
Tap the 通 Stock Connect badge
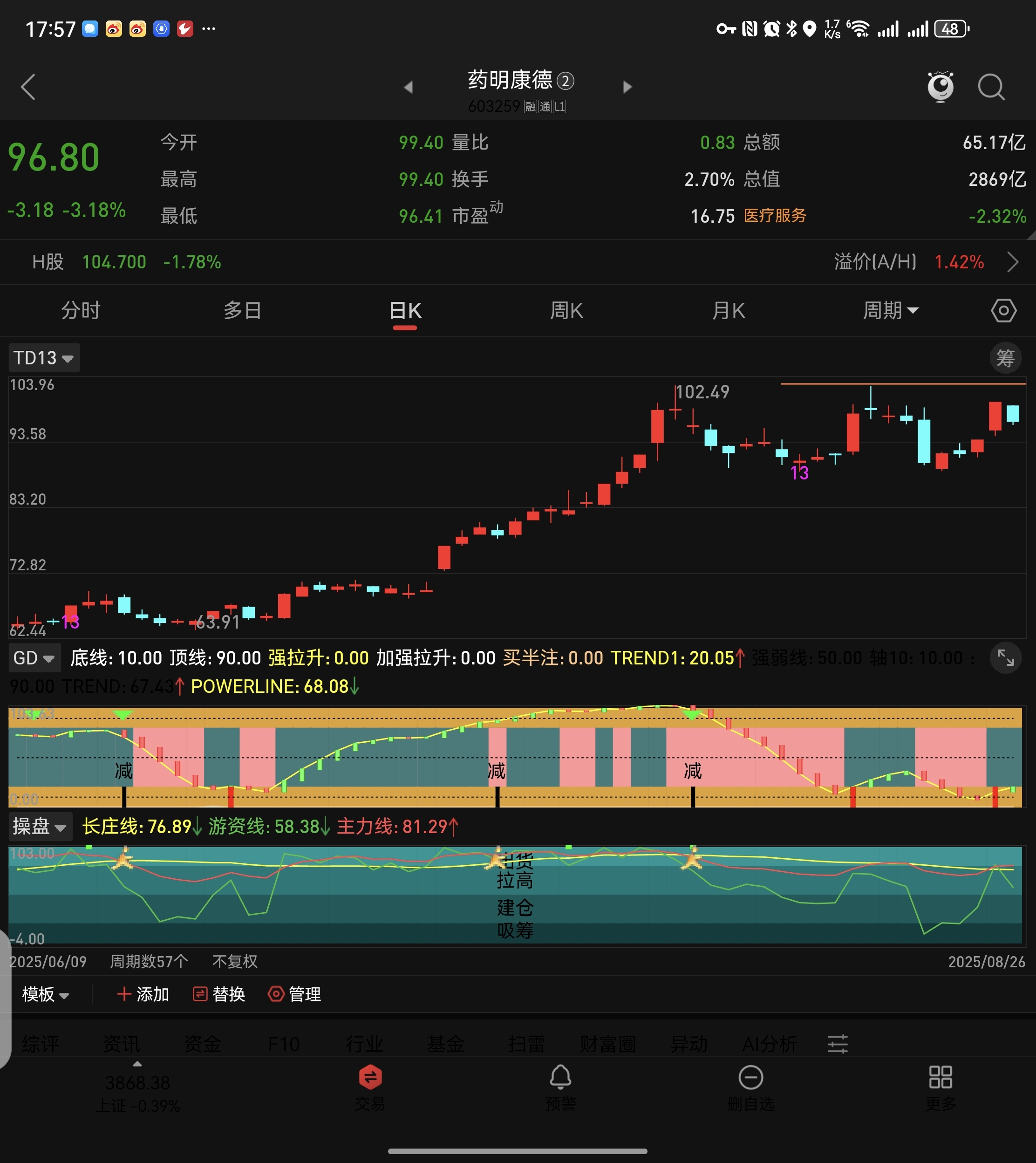(x=545, y=106)
